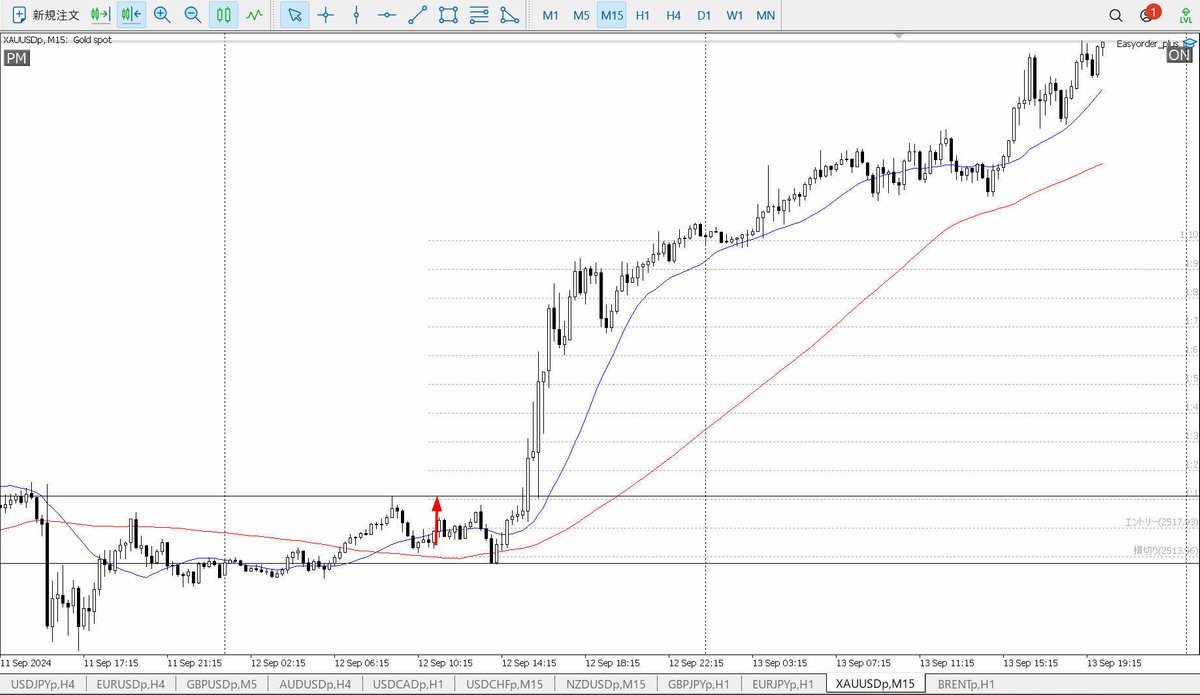Click the XAUUSDp, M15: Gold spot title
1200x695 pixels.
[57, 40]
